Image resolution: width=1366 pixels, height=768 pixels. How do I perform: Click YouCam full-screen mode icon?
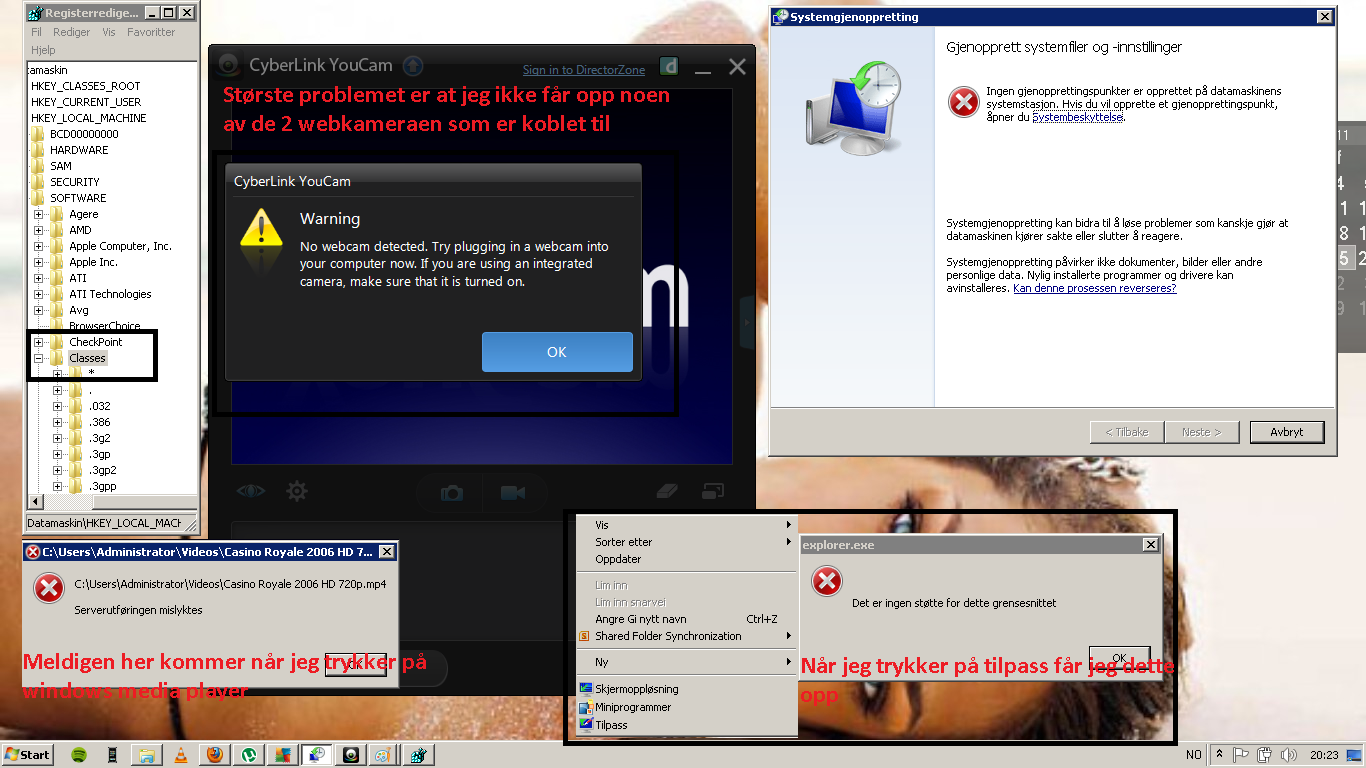coord(713,491)
